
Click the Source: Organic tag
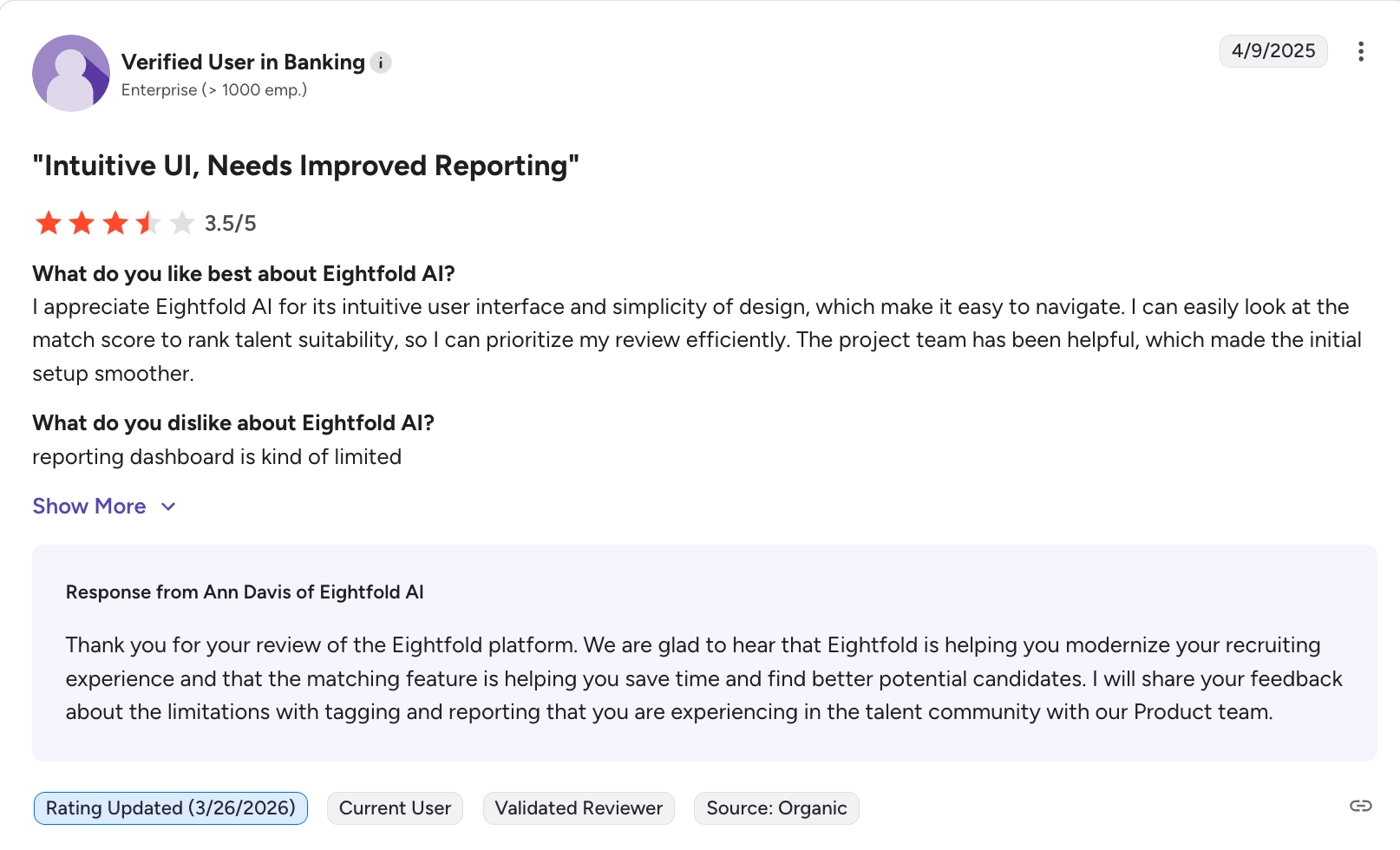(x=776, y=808)
